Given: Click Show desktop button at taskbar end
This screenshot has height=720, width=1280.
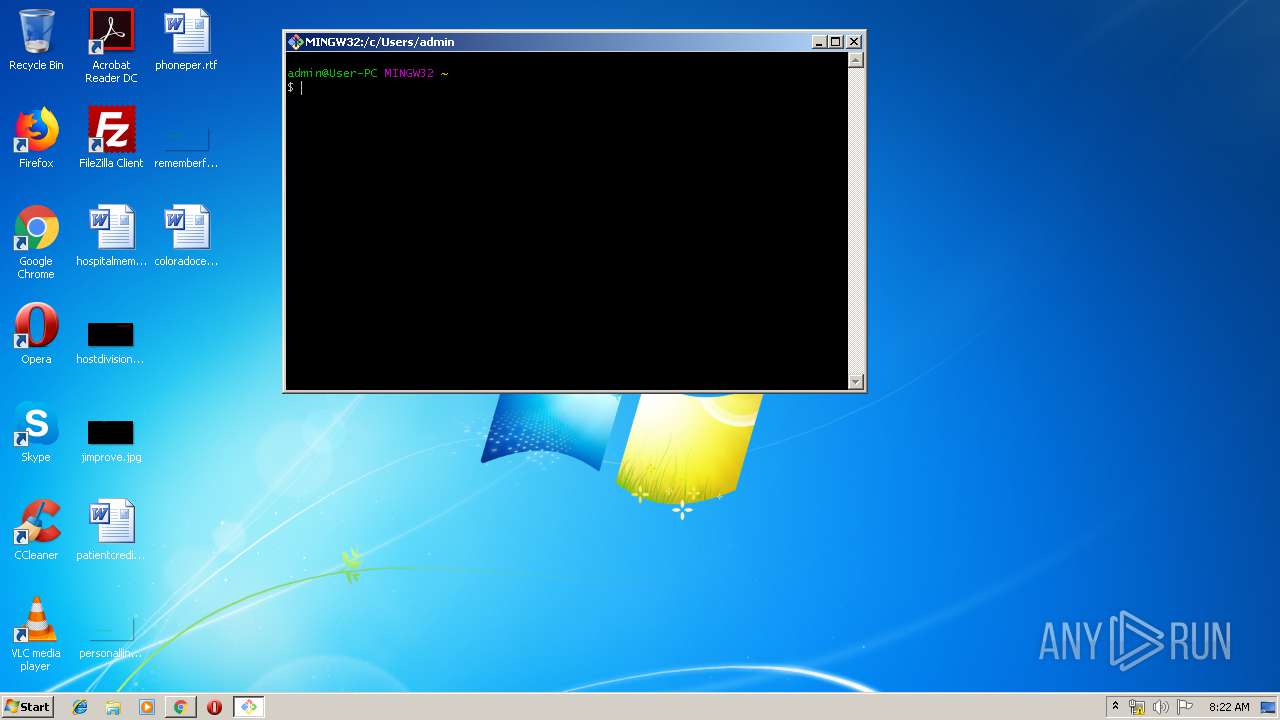Looking at the screenshot, I should [x=1269, y=707].
